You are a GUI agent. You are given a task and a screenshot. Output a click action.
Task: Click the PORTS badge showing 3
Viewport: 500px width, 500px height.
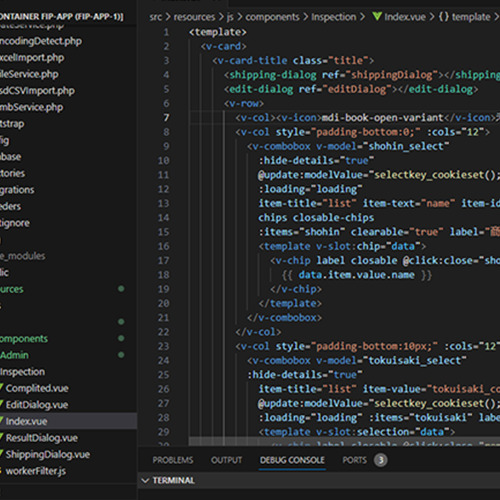coord(381,460)
